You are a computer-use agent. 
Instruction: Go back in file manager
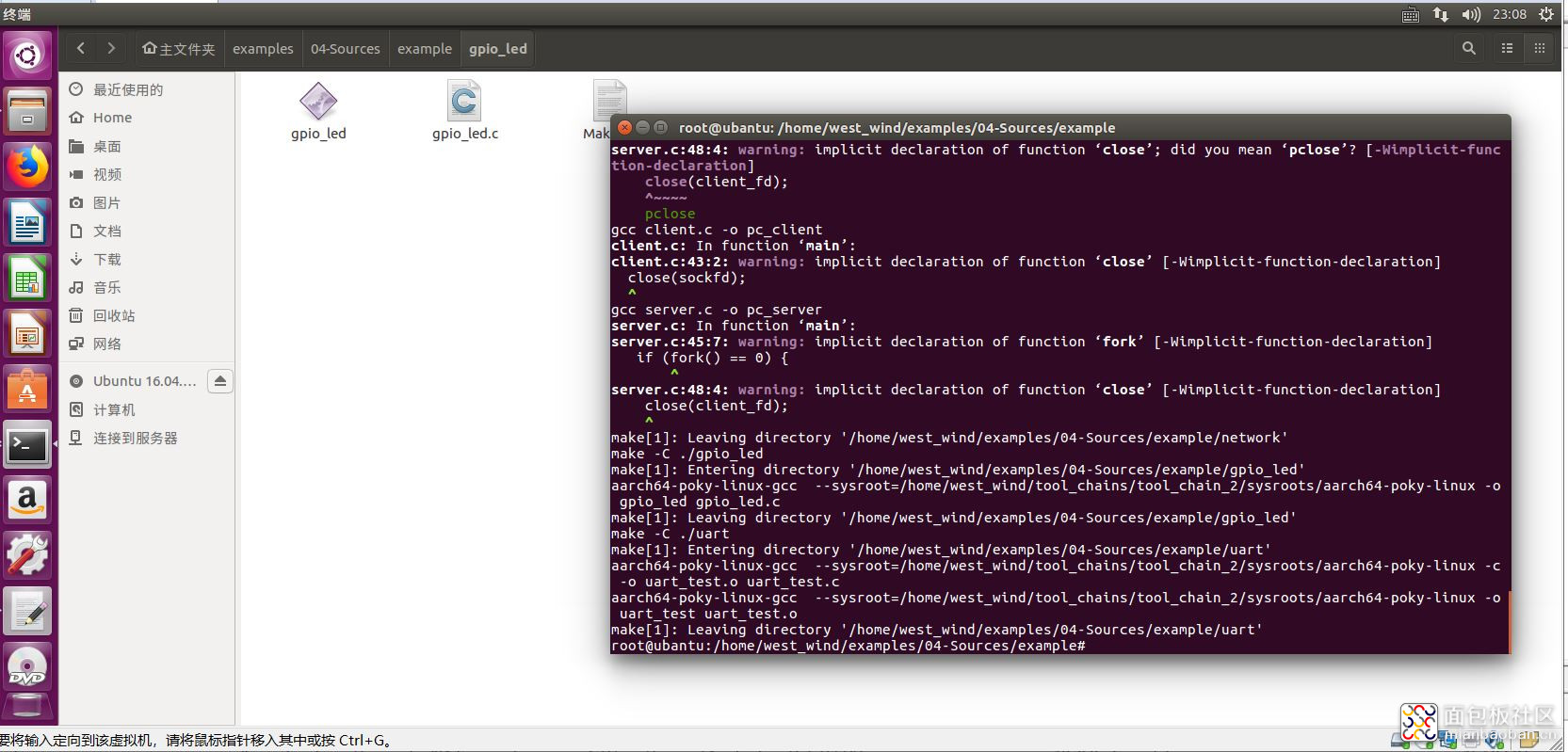(x=81, y=48)
